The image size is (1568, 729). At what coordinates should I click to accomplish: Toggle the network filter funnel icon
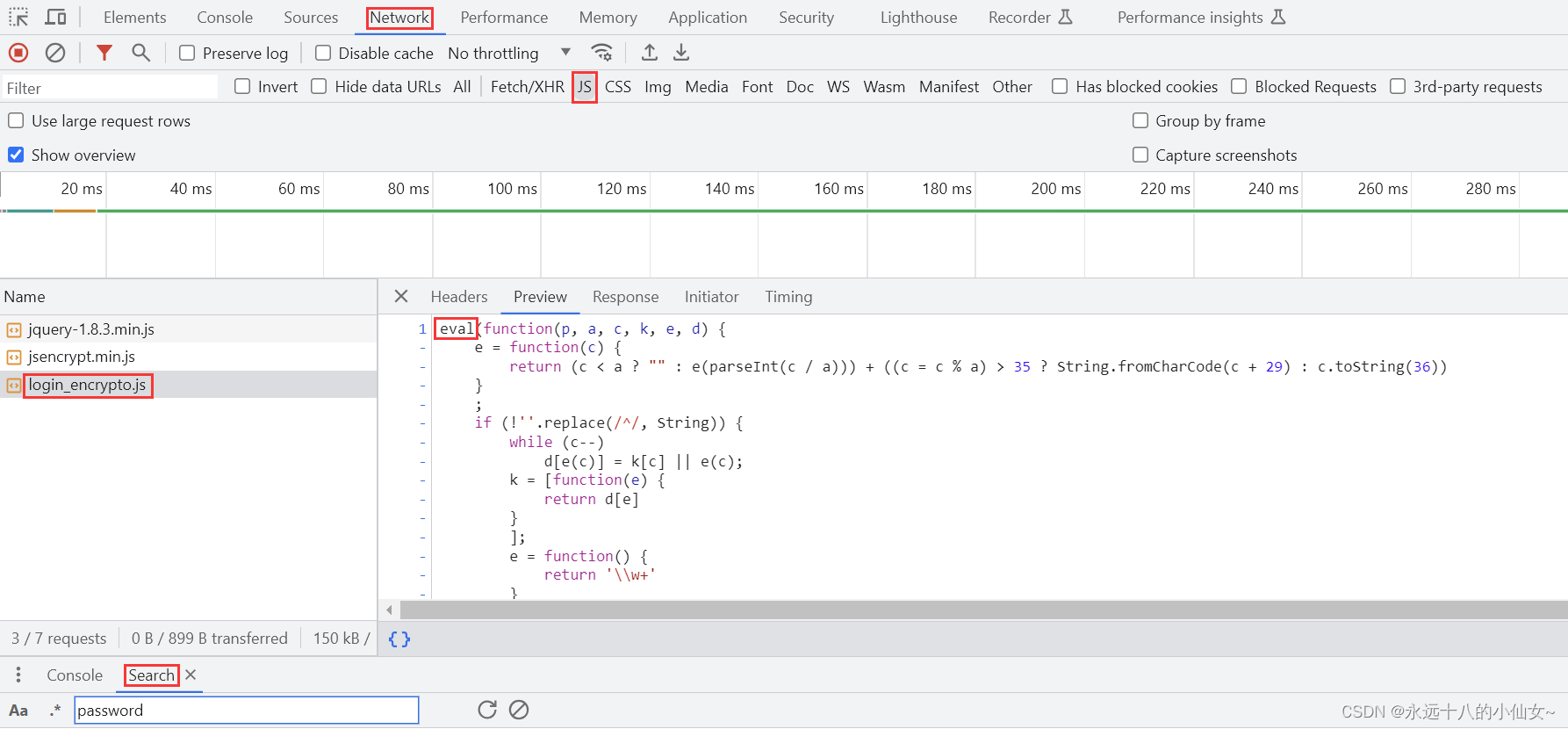[x=104, y=53]
